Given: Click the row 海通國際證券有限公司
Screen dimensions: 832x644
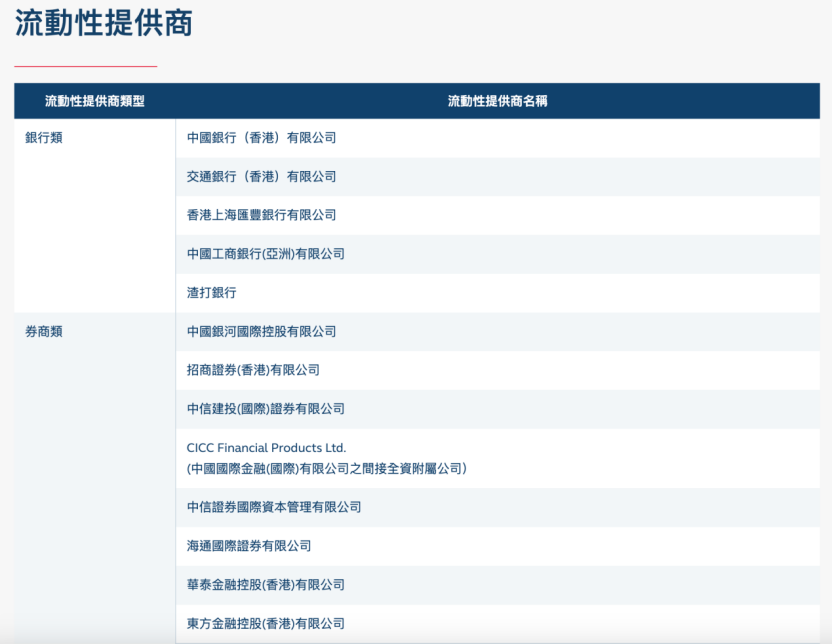Looking at the screenshot, I should coord(498,546).
